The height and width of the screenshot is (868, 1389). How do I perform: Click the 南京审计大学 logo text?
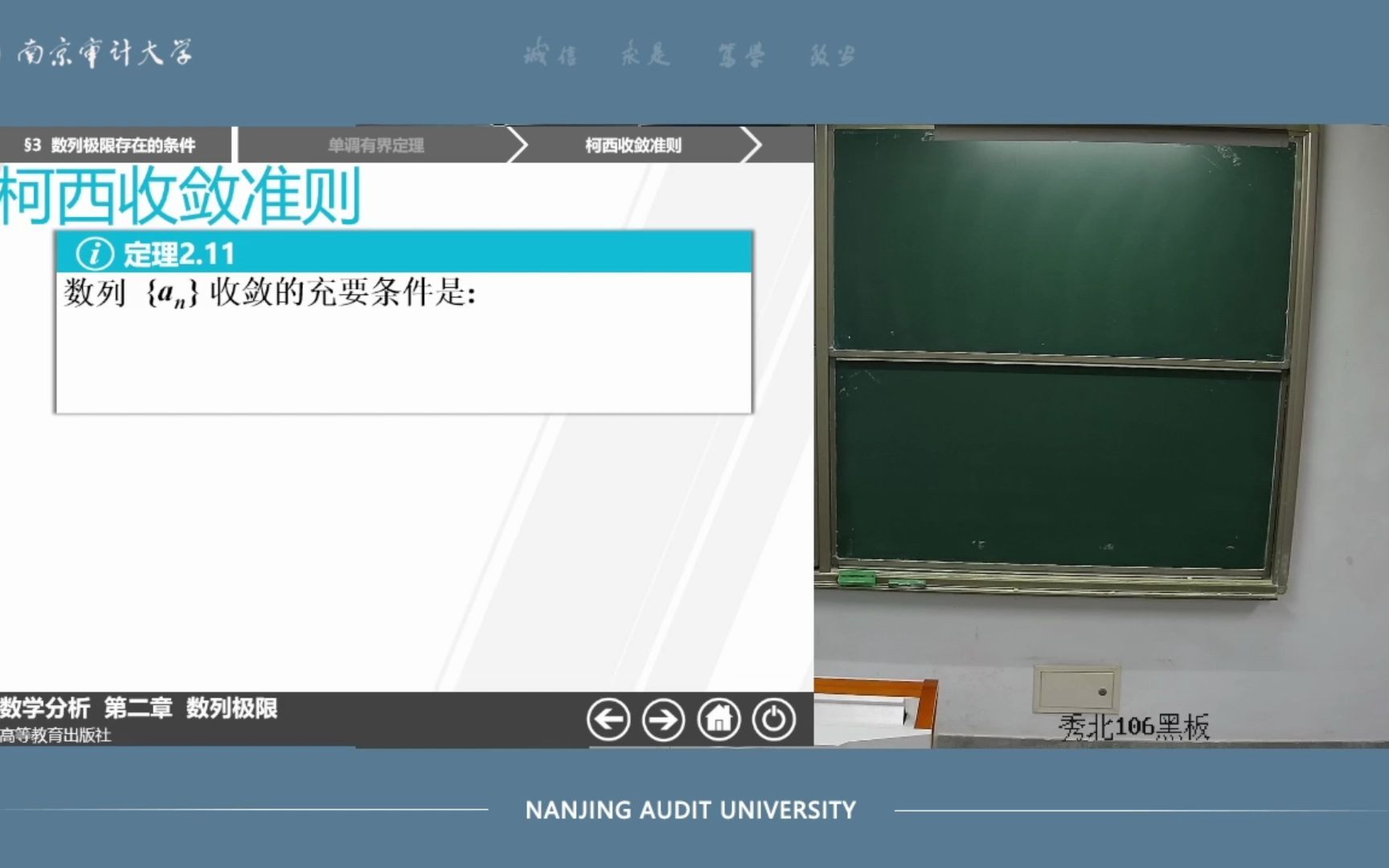click(x=104, y=53)
